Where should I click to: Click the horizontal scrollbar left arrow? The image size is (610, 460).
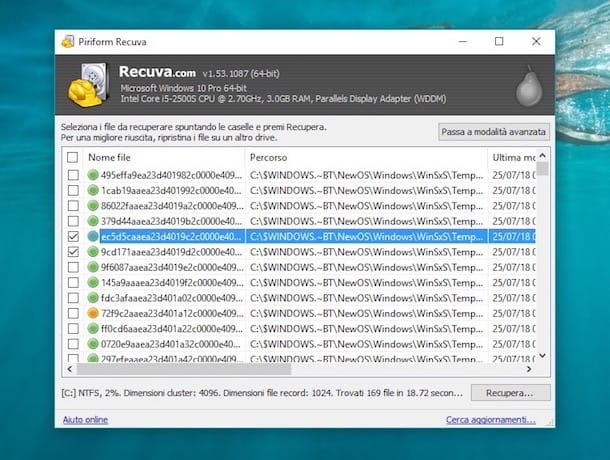point(70,369)
